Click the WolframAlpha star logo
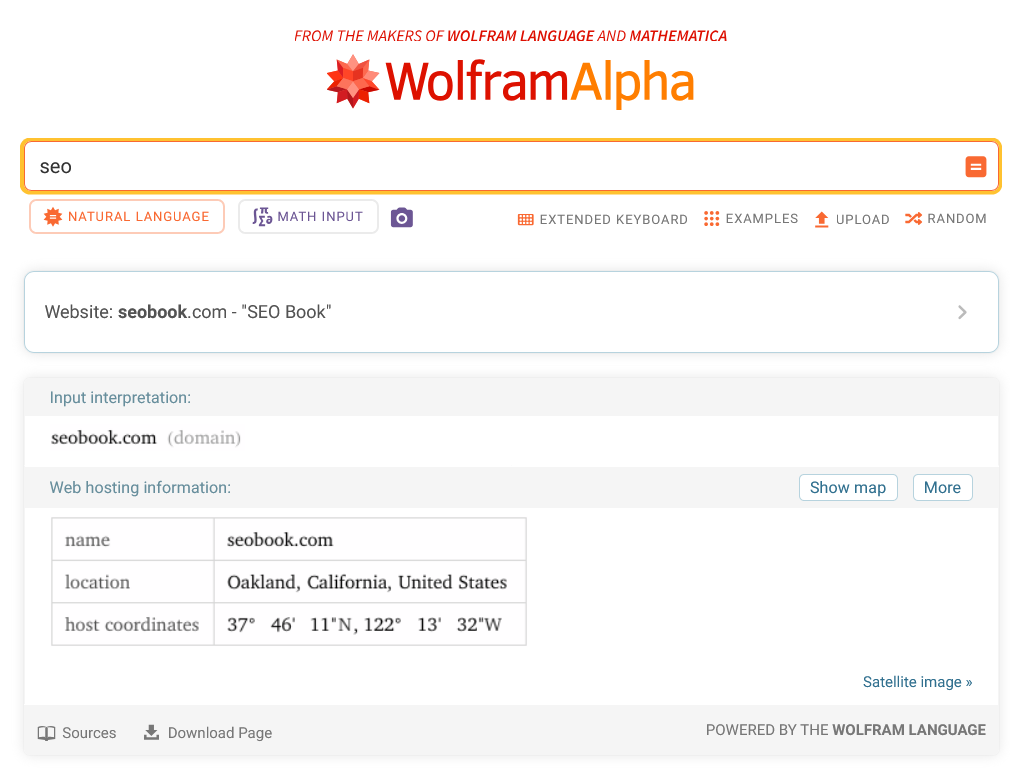The height and width of the screenshot is (768, 1010). [352, 81]
